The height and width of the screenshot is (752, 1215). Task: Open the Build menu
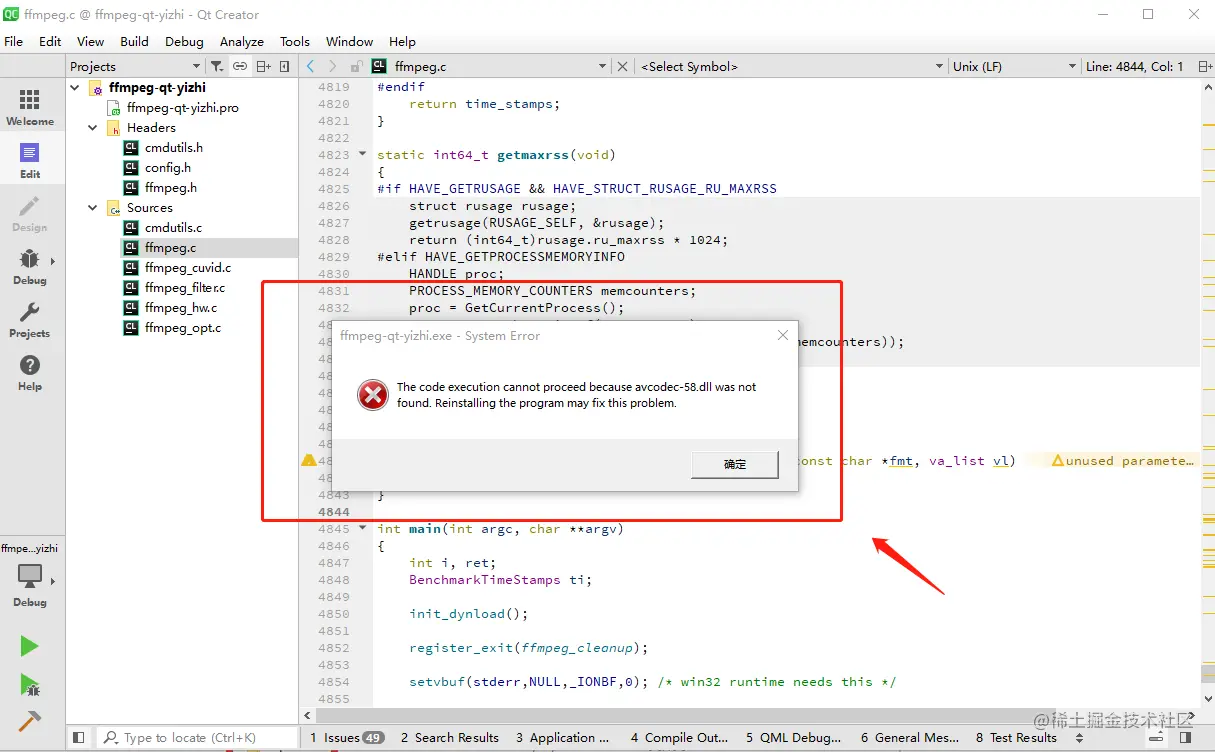[134, 41]
